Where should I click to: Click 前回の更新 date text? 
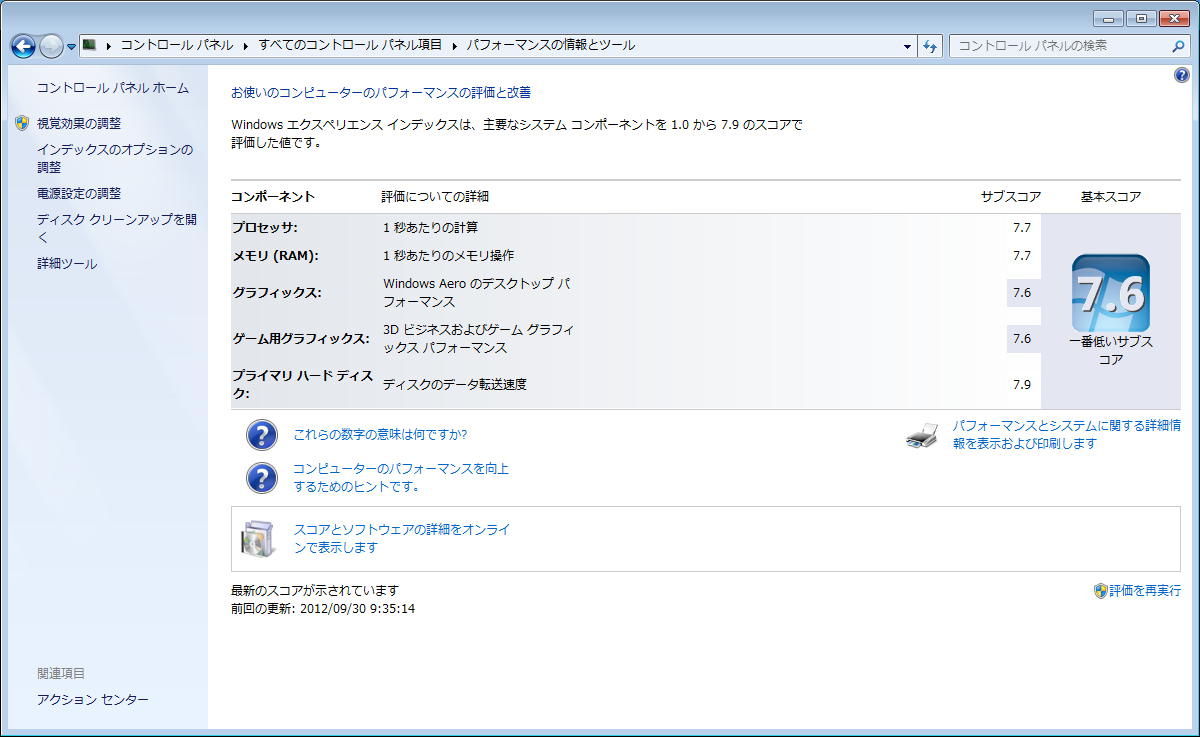point(323,608)
